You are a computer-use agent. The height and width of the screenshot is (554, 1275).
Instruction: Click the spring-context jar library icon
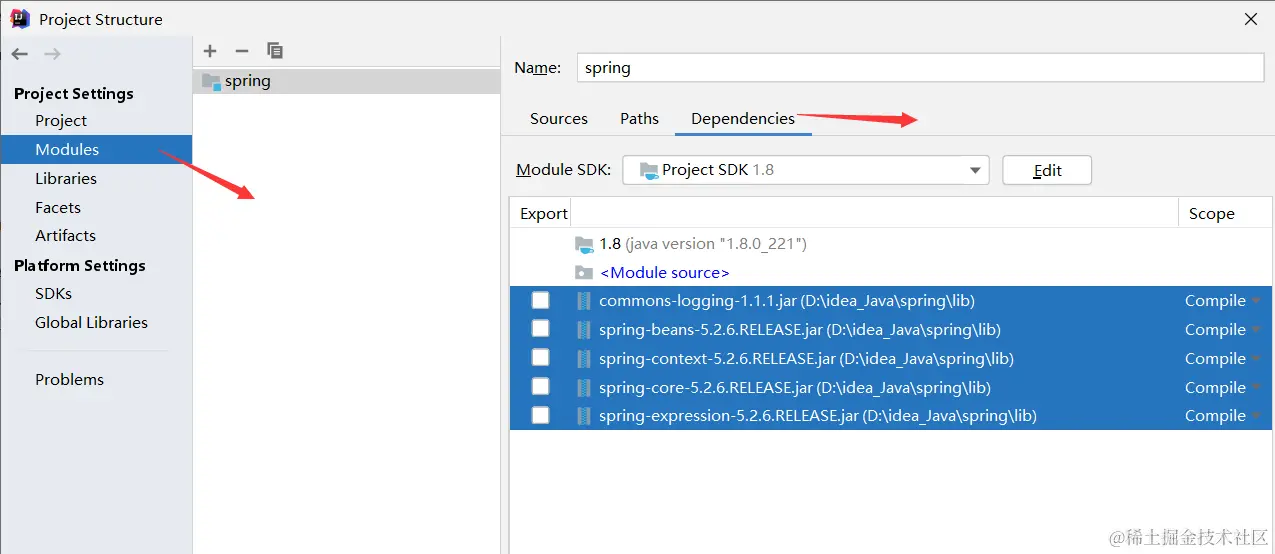584,358
